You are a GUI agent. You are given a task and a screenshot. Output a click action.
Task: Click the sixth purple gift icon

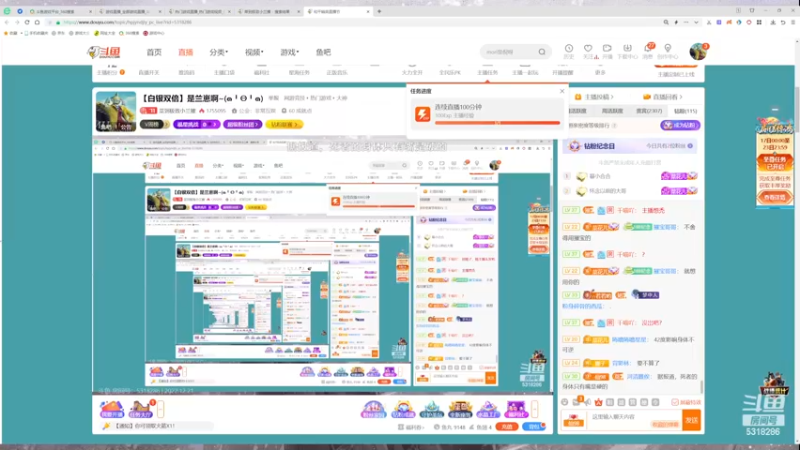[516, 409]
